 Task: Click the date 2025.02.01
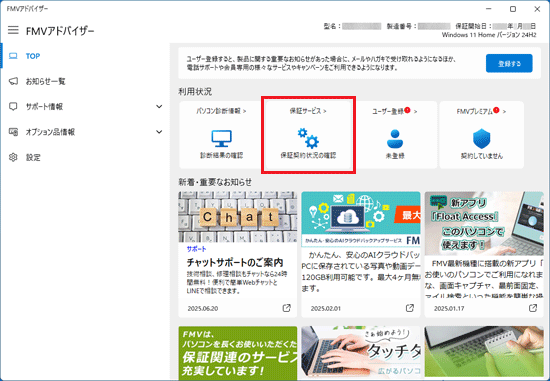pos(326,309)
